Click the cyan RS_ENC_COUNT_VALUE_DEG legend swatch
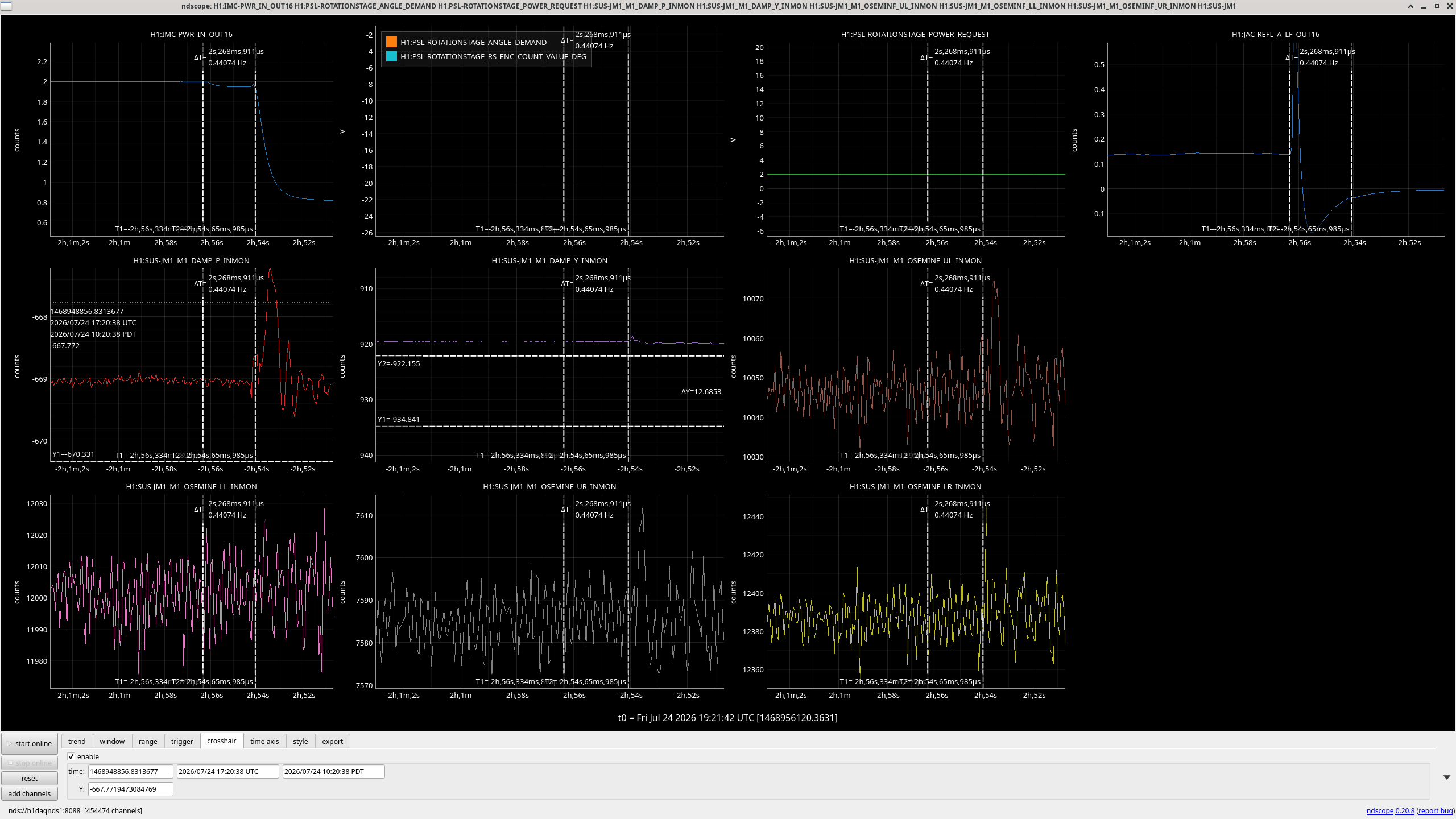 click(x=391, y=56)
